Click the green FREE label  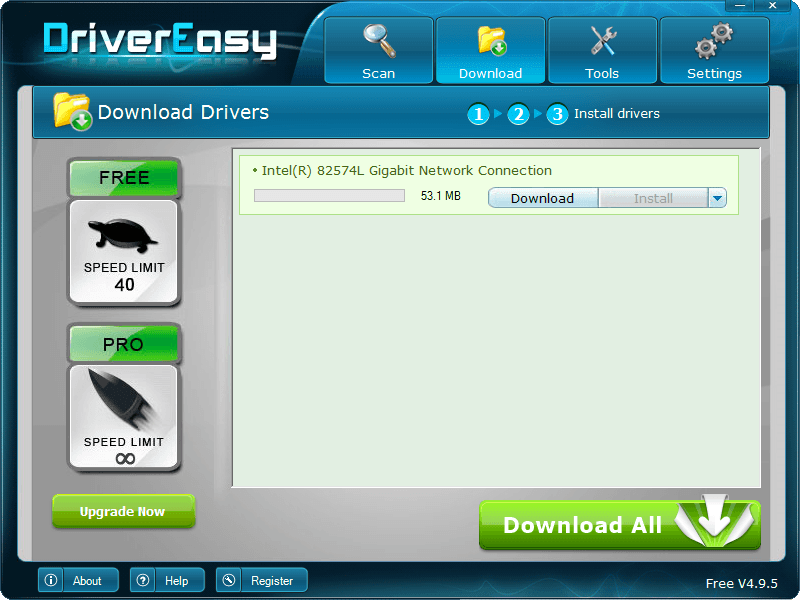pyautogui.click(x=124, y=178)
